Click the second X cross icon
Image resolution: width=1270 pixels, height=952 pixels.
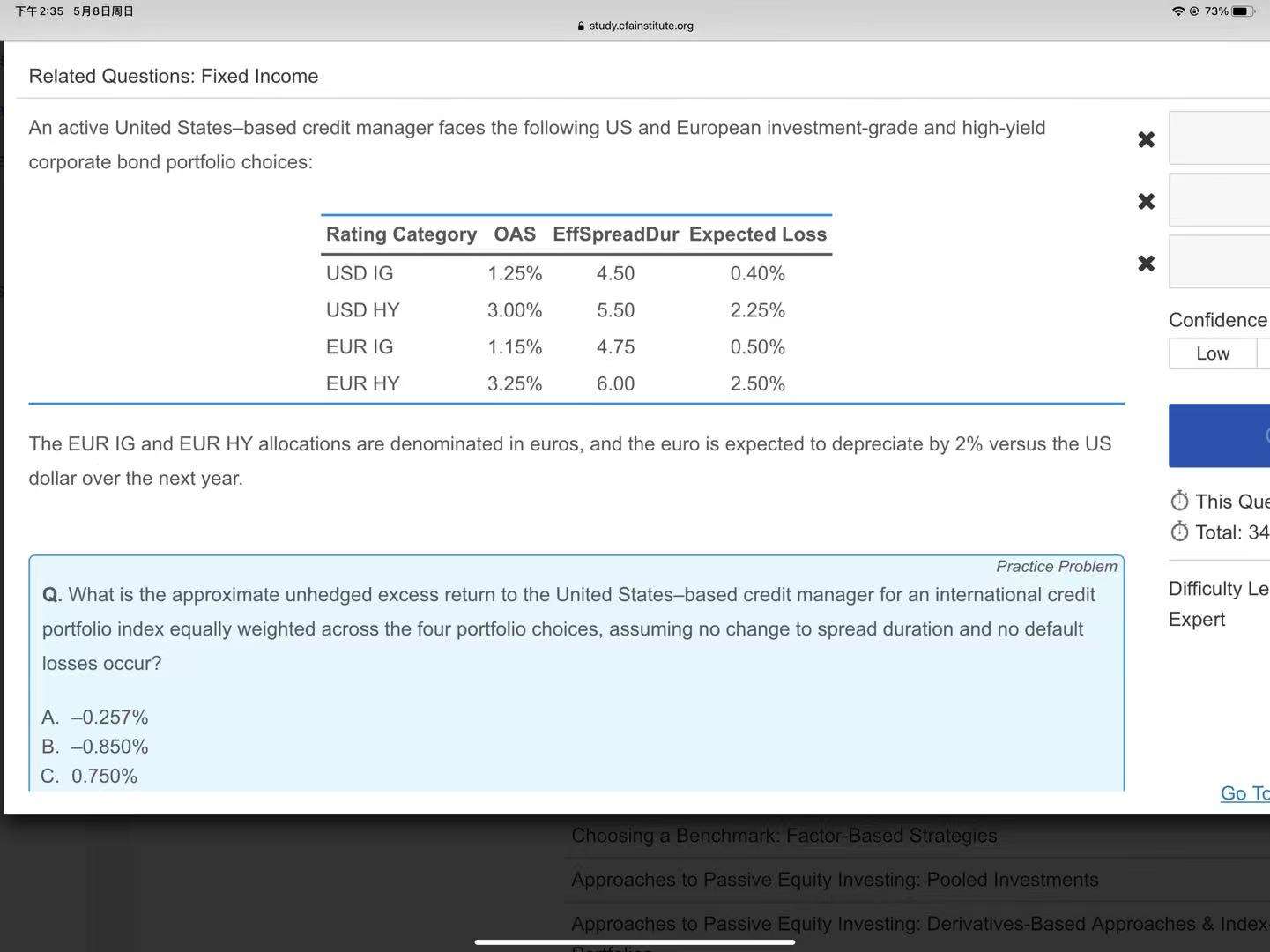(1146, 202)
